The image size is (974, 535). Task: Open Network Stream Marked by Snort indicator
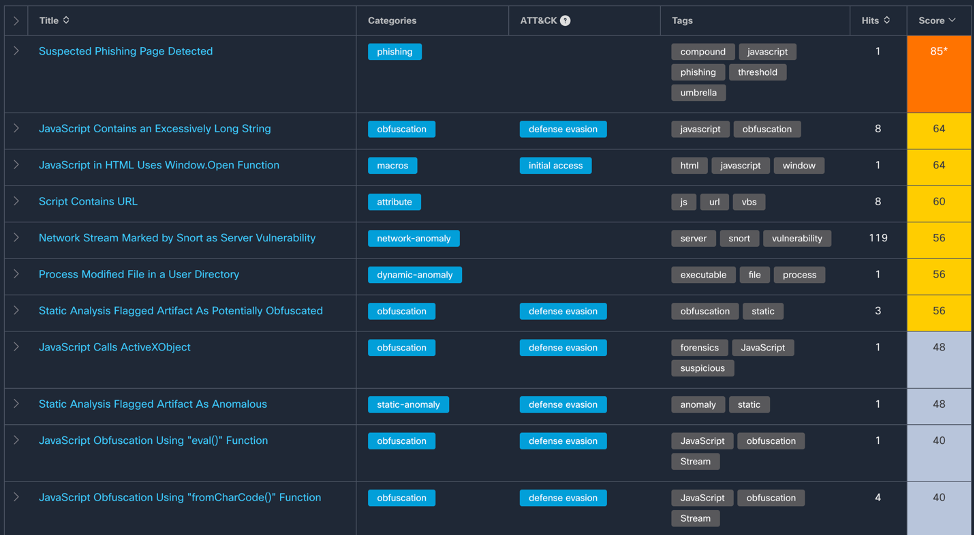pyautogui.click(x=177, y=238)
